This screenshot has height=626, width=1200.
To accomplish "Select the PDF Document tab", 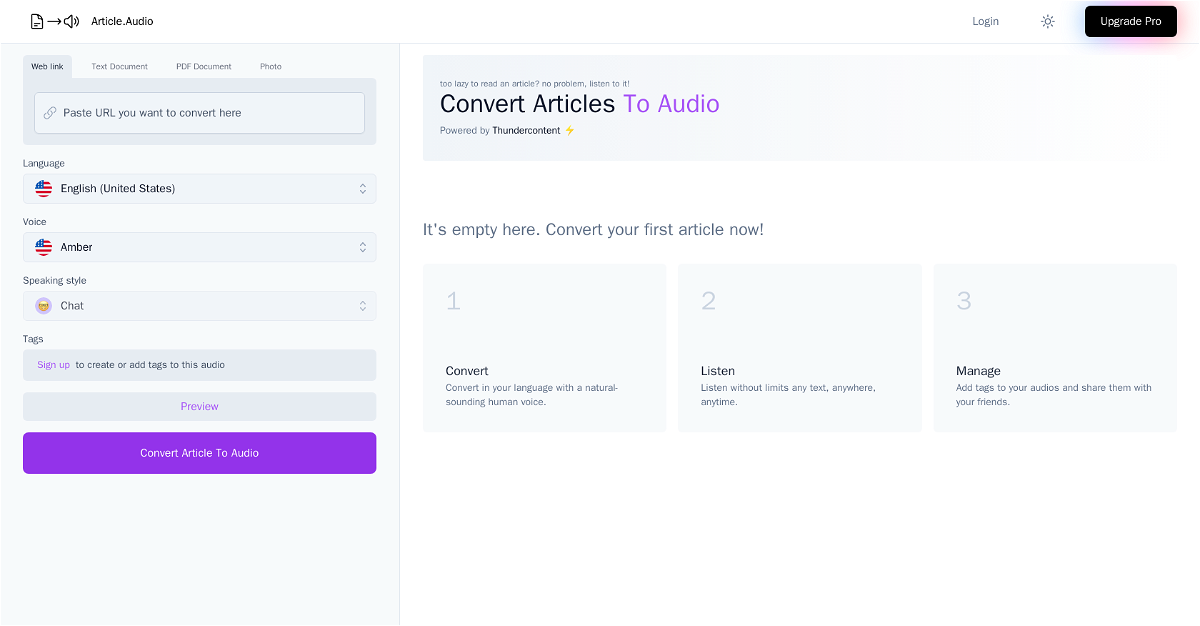I will [x=204, y=67].
